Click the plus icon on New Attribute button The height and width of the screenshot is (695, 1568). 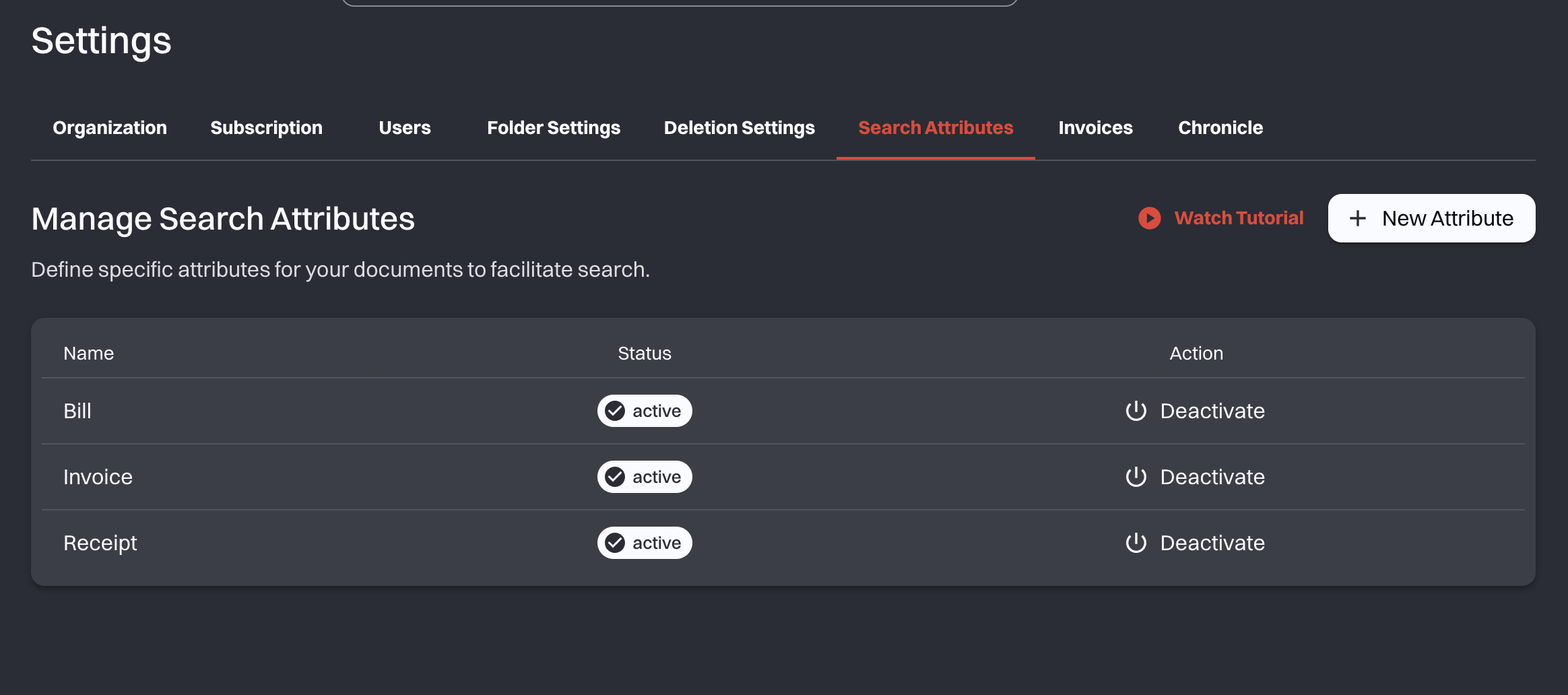(x=1357, y=218)
